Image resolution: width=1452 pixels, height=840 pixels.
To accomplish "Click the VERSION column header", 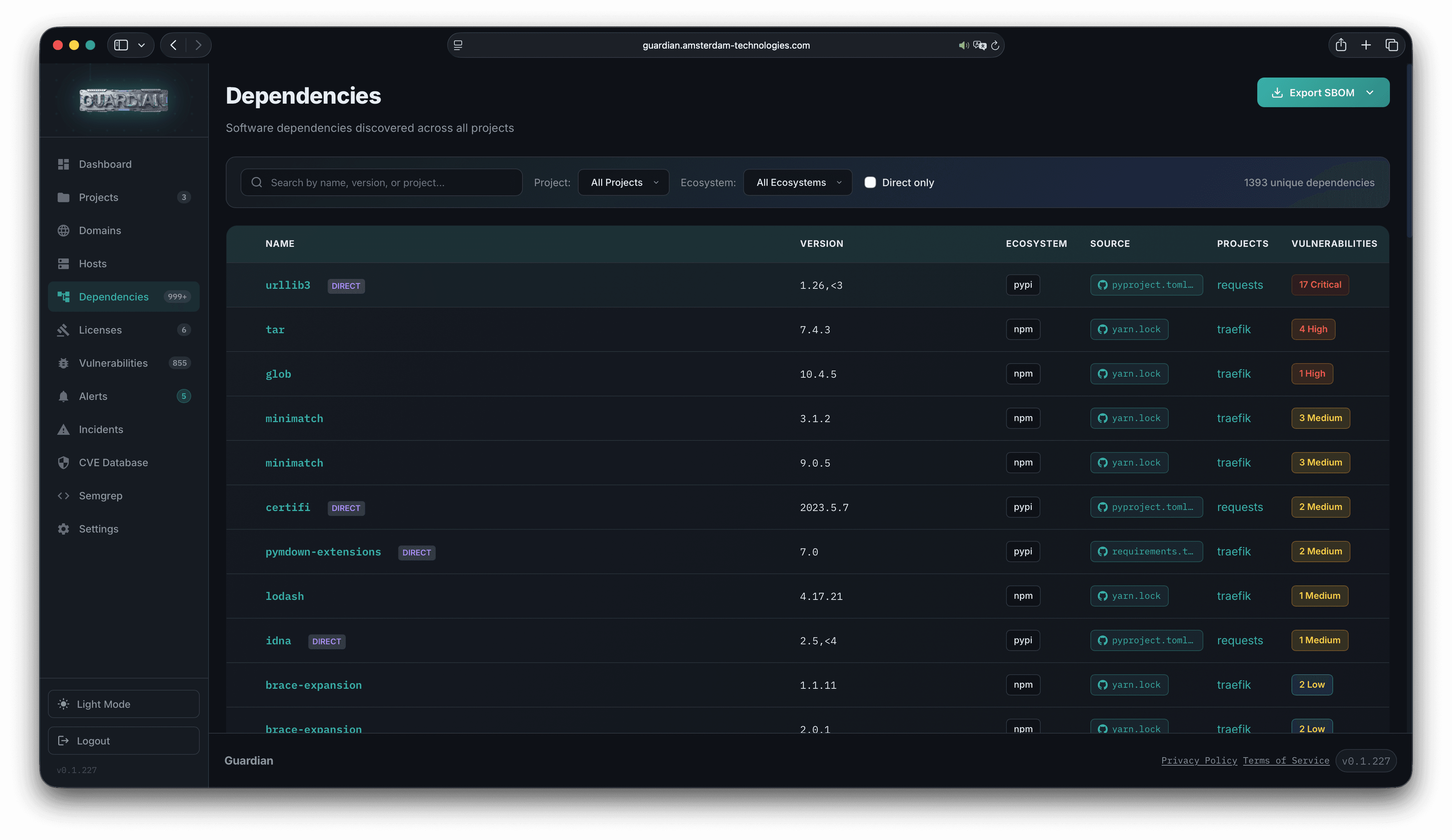I will (821, 244).
